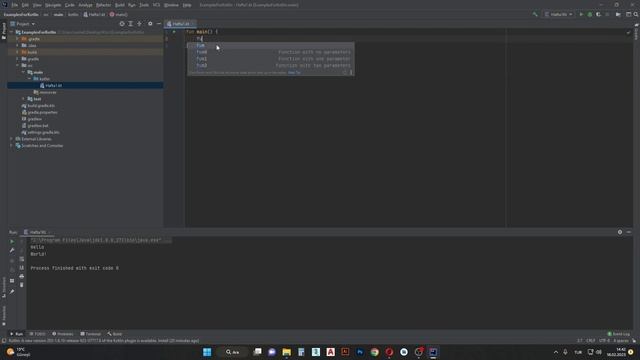
Task: Click the scroll-to-end icon in the Run console toolbar
Action: coord(22,268)
